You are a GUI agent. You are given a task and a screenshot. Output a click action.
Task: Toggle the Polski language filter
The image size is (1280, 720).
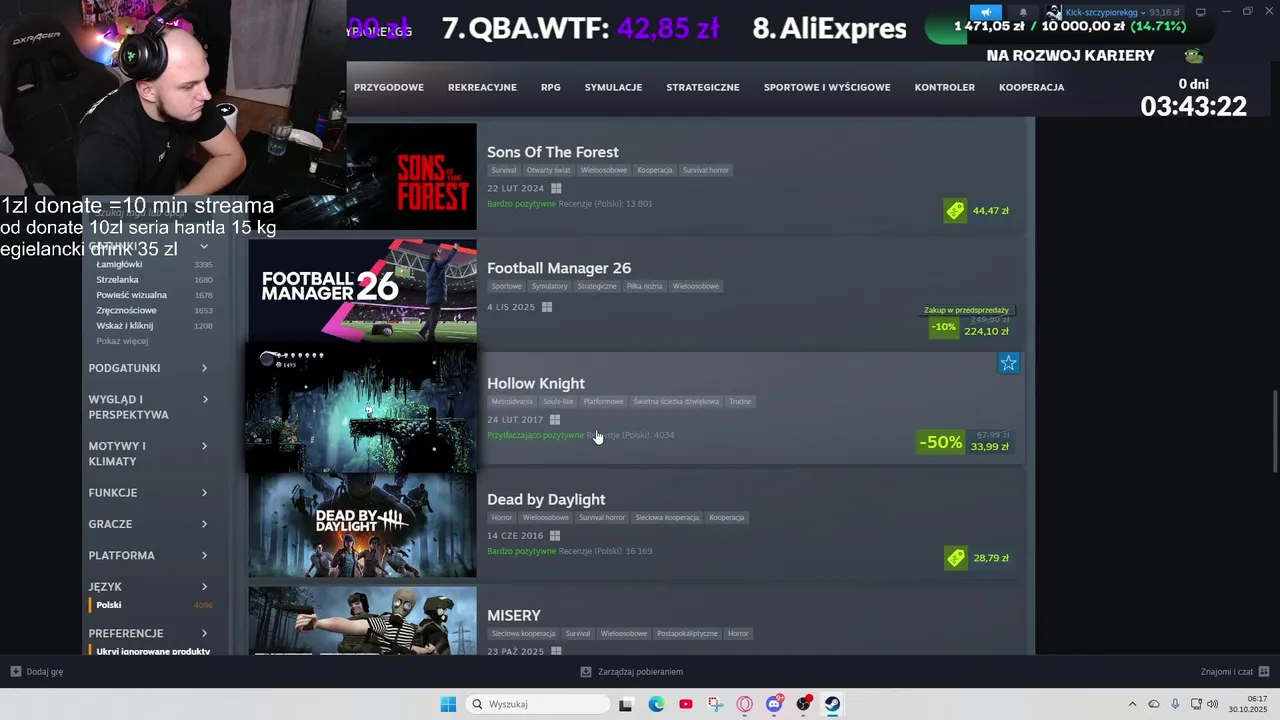click(x=151, y=605)
